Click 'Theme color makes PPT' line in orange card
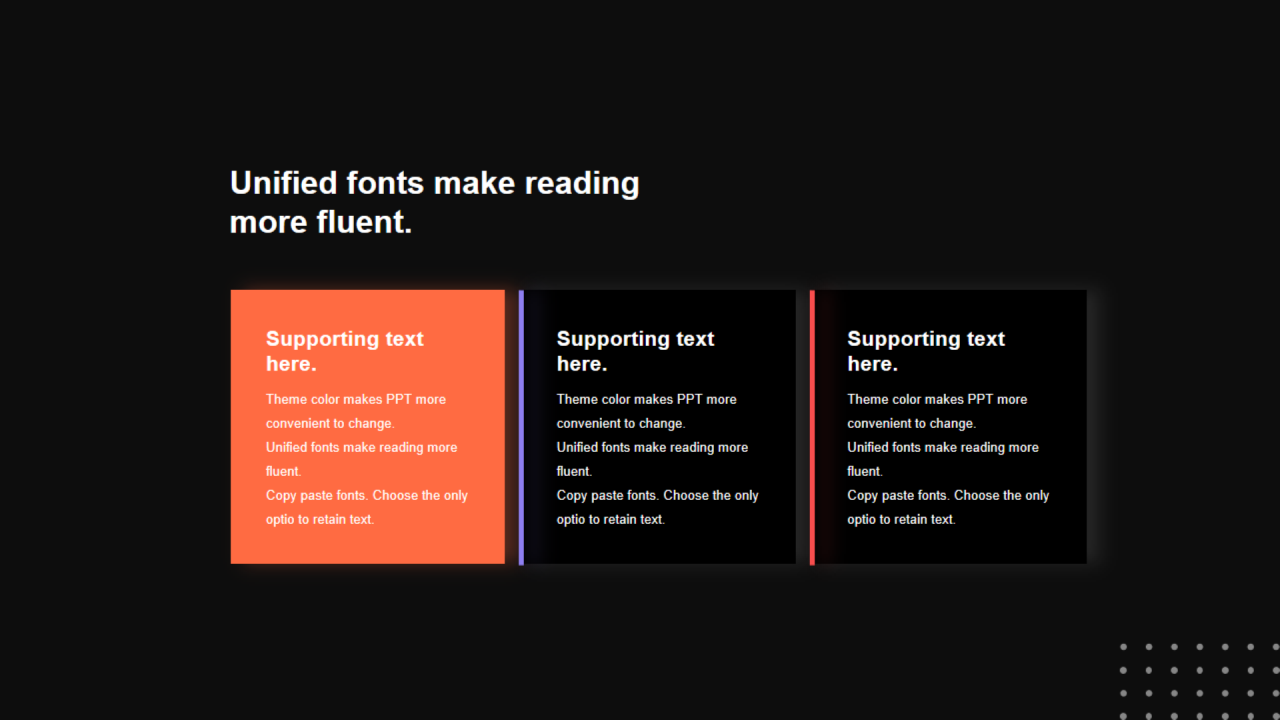This screenshot has height=720, width=1280. click(x=355, y=399)
